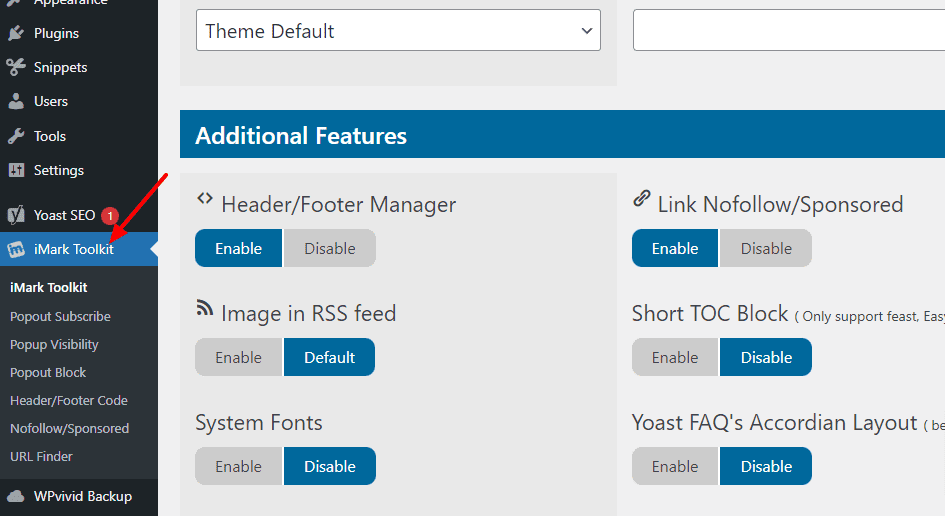Disable Header/Footer Manager
This screenshot has height=516, width=945.
click(x=330, y=248)
